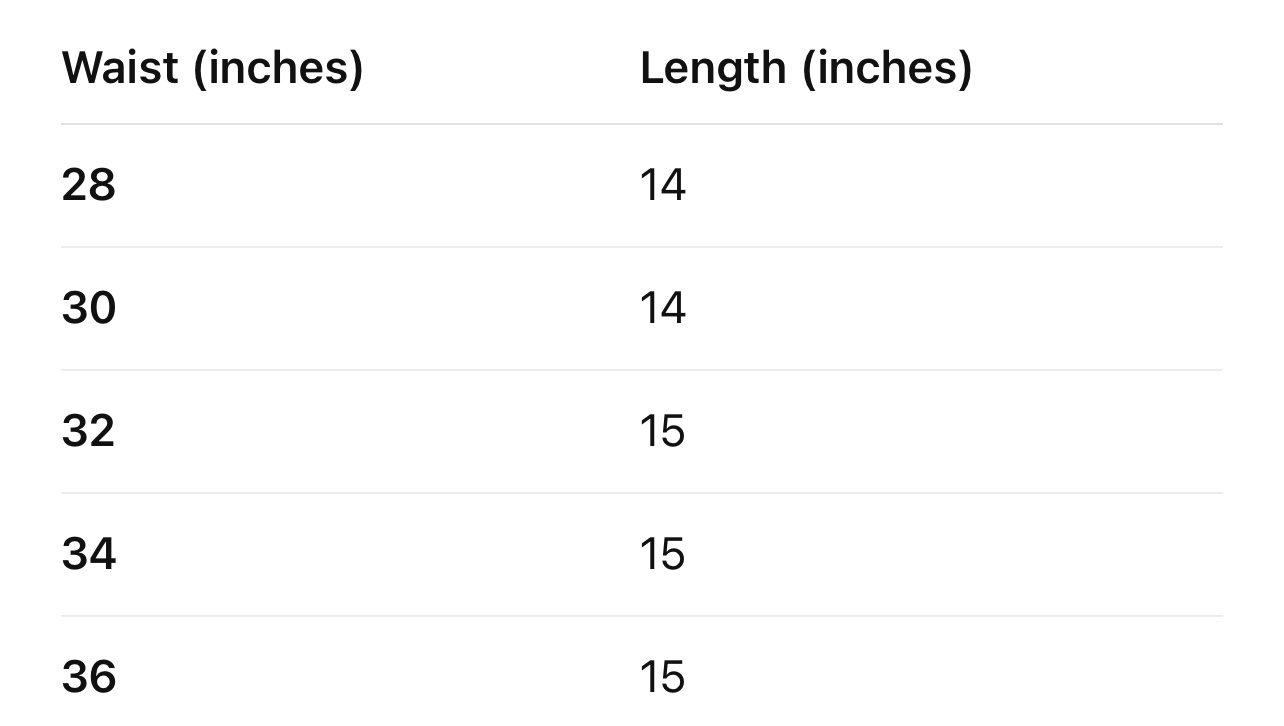Select length 15 in the waist 34 row
Screen dimensions: 1284x726
[x=663, y=554]
